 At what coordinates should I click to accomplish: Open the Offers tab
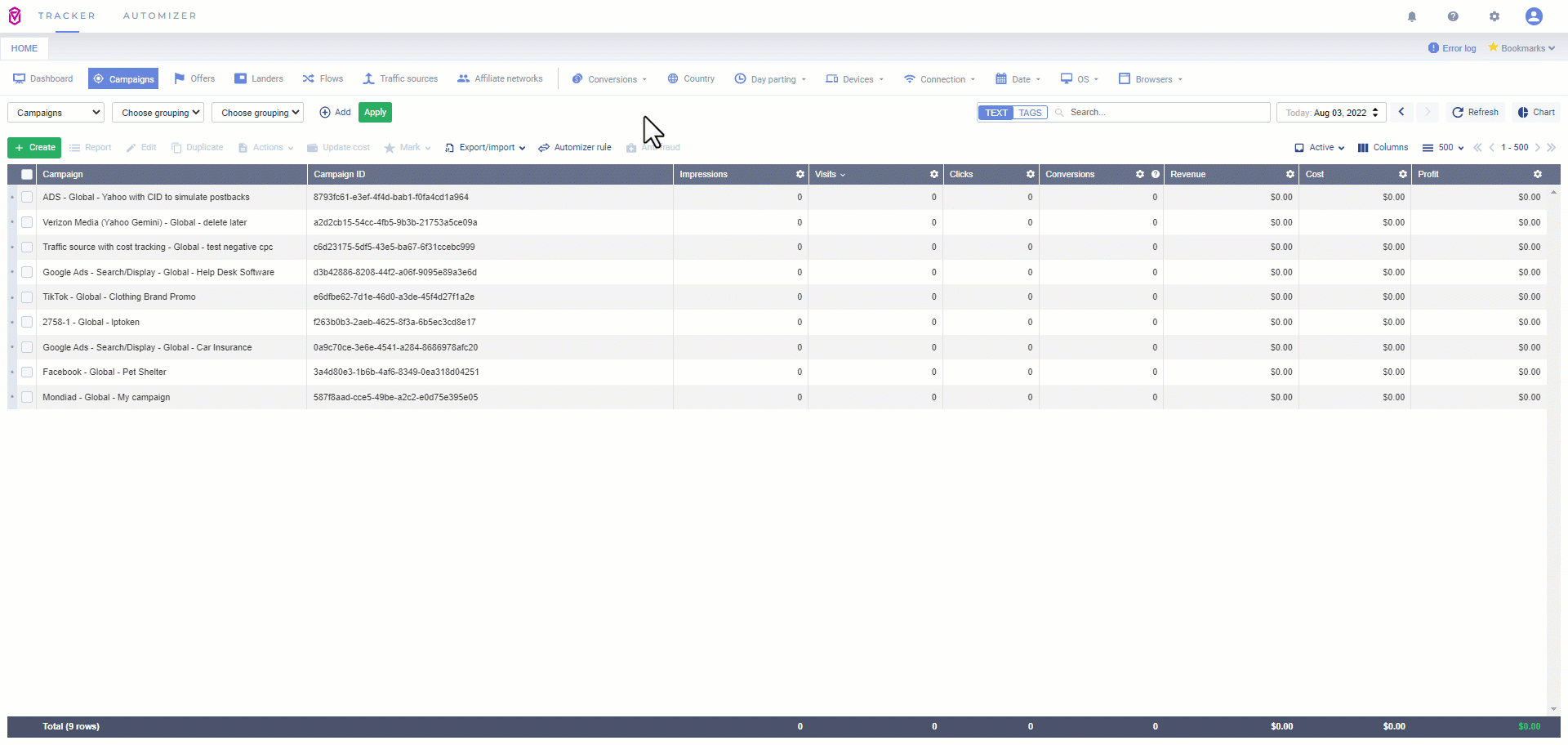point(194,78)
